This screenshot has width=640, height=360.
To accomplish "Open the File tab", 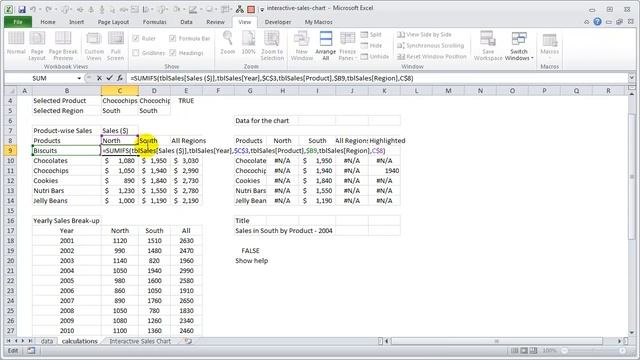I will click(x=18, y=22).
